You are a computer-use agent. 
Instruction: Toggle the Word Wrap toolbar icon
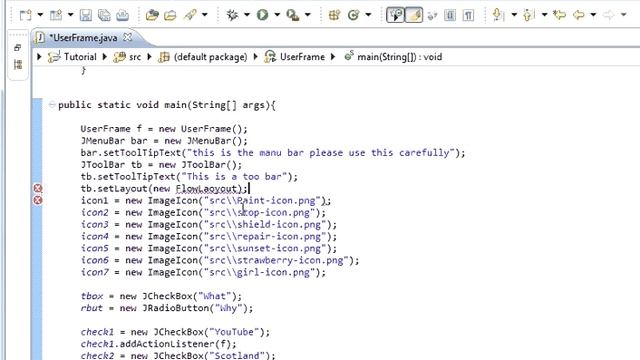pos(432,16)
